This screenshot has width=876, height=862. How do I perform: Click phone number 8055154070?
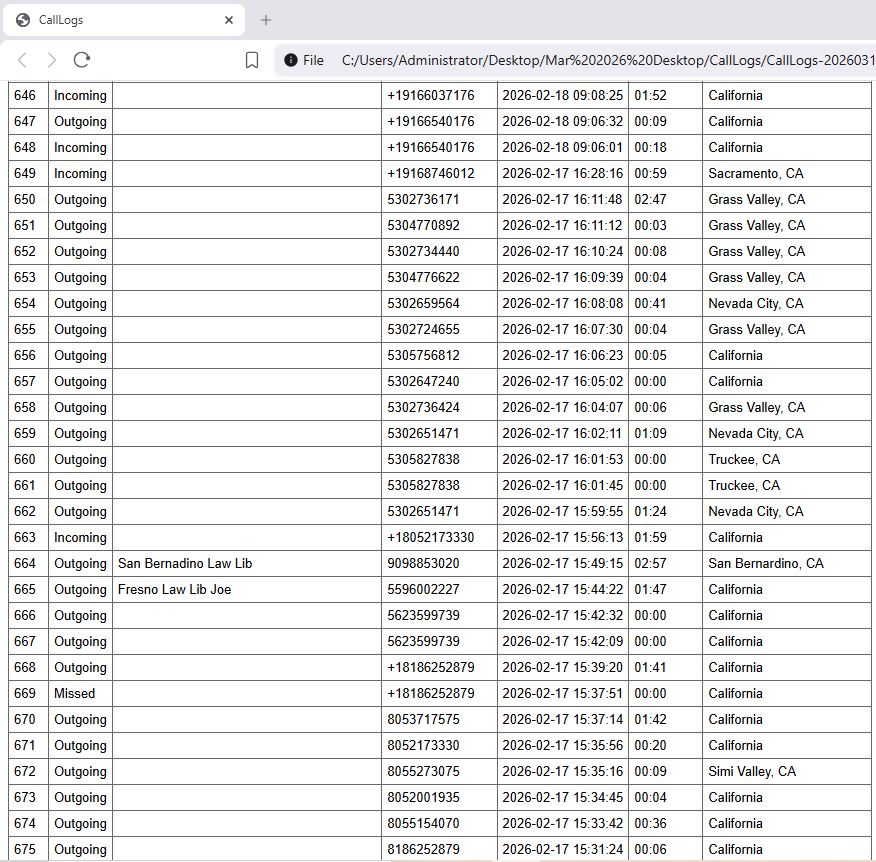click(x=423, y=823)
